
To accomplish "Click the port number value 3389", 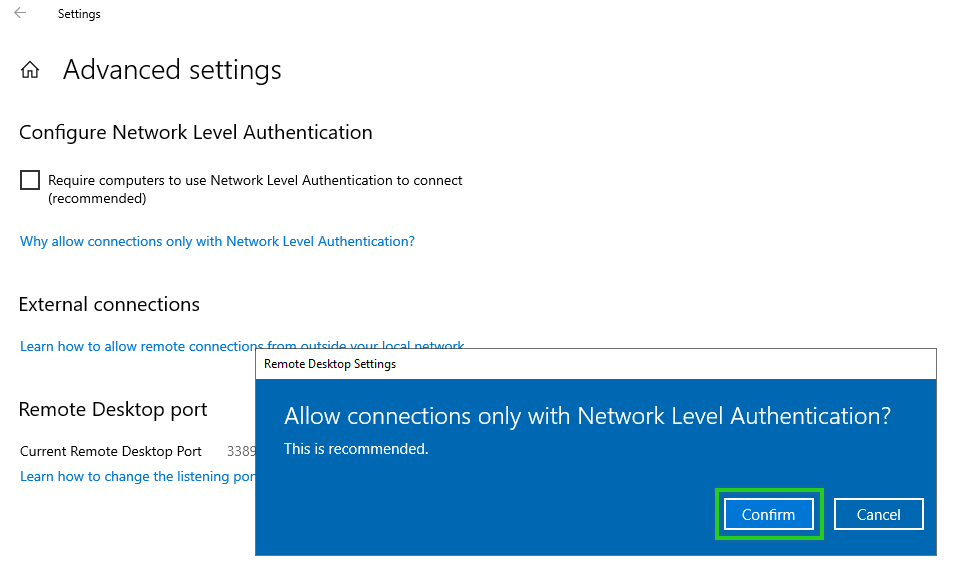I will point(241,451).
